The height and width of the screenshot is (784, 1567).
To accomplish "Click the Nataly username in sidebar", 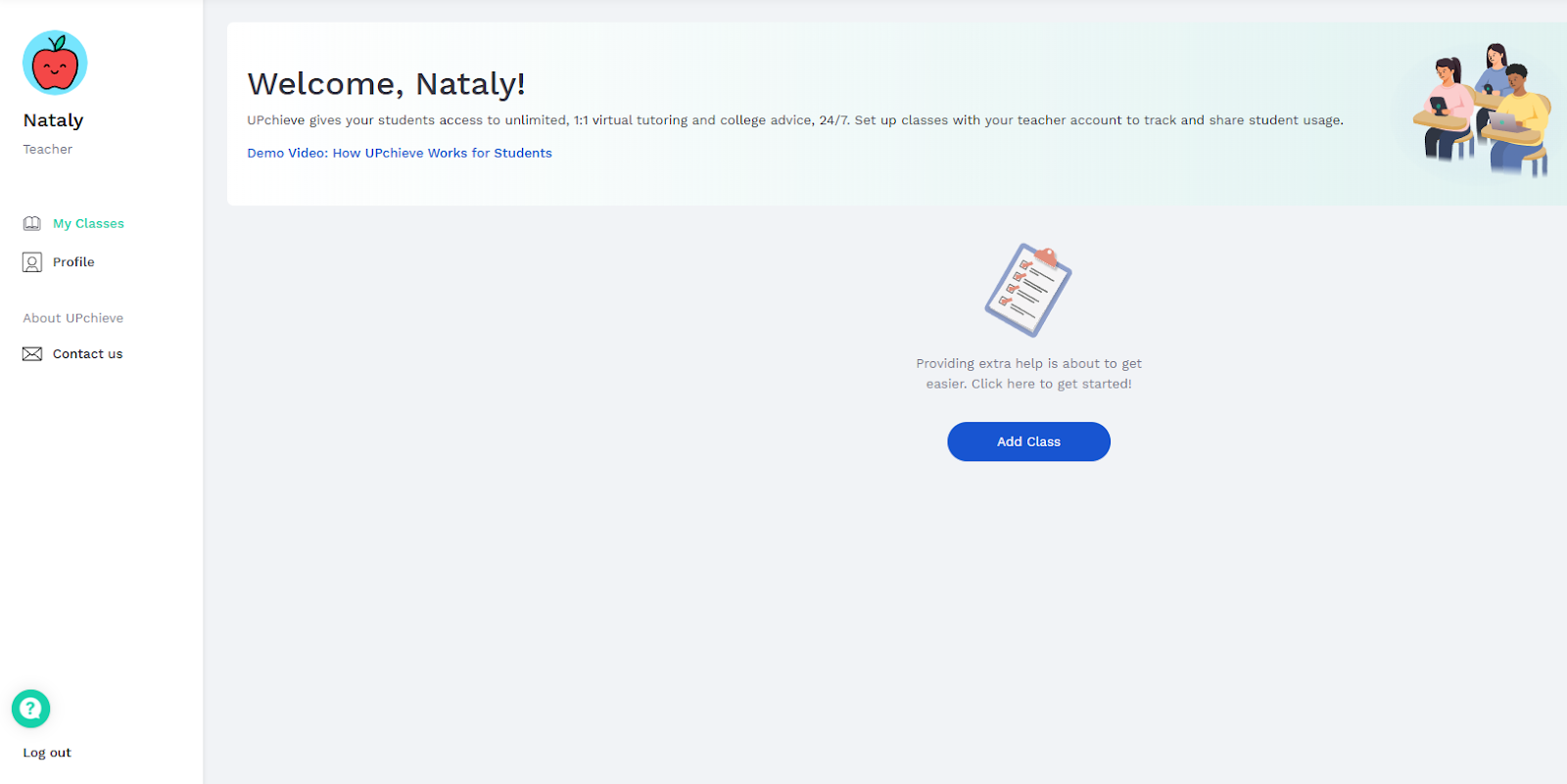I will (x=54, y=120).
